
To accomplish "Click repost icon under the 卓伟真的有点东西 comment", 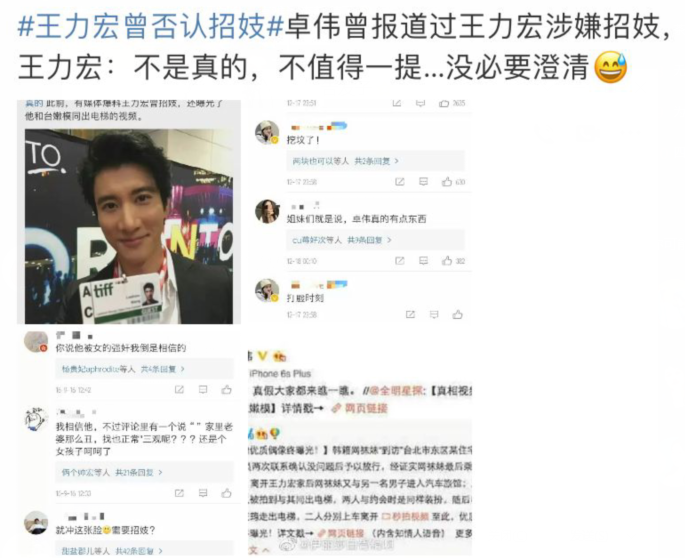I will pos(400,261).
